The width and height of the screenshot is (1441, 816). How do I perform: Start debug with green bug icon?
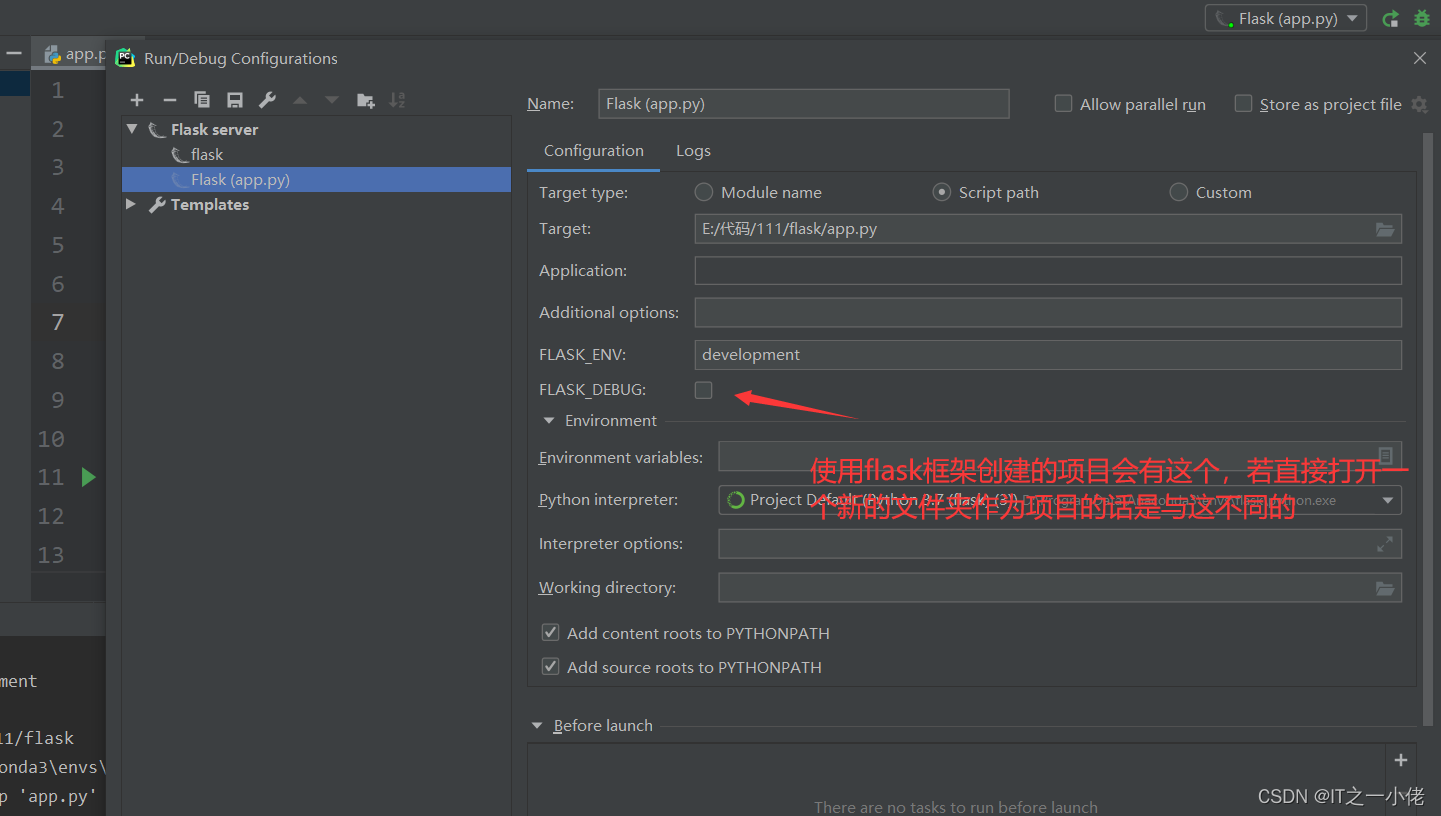click(x=1422, y=18)
